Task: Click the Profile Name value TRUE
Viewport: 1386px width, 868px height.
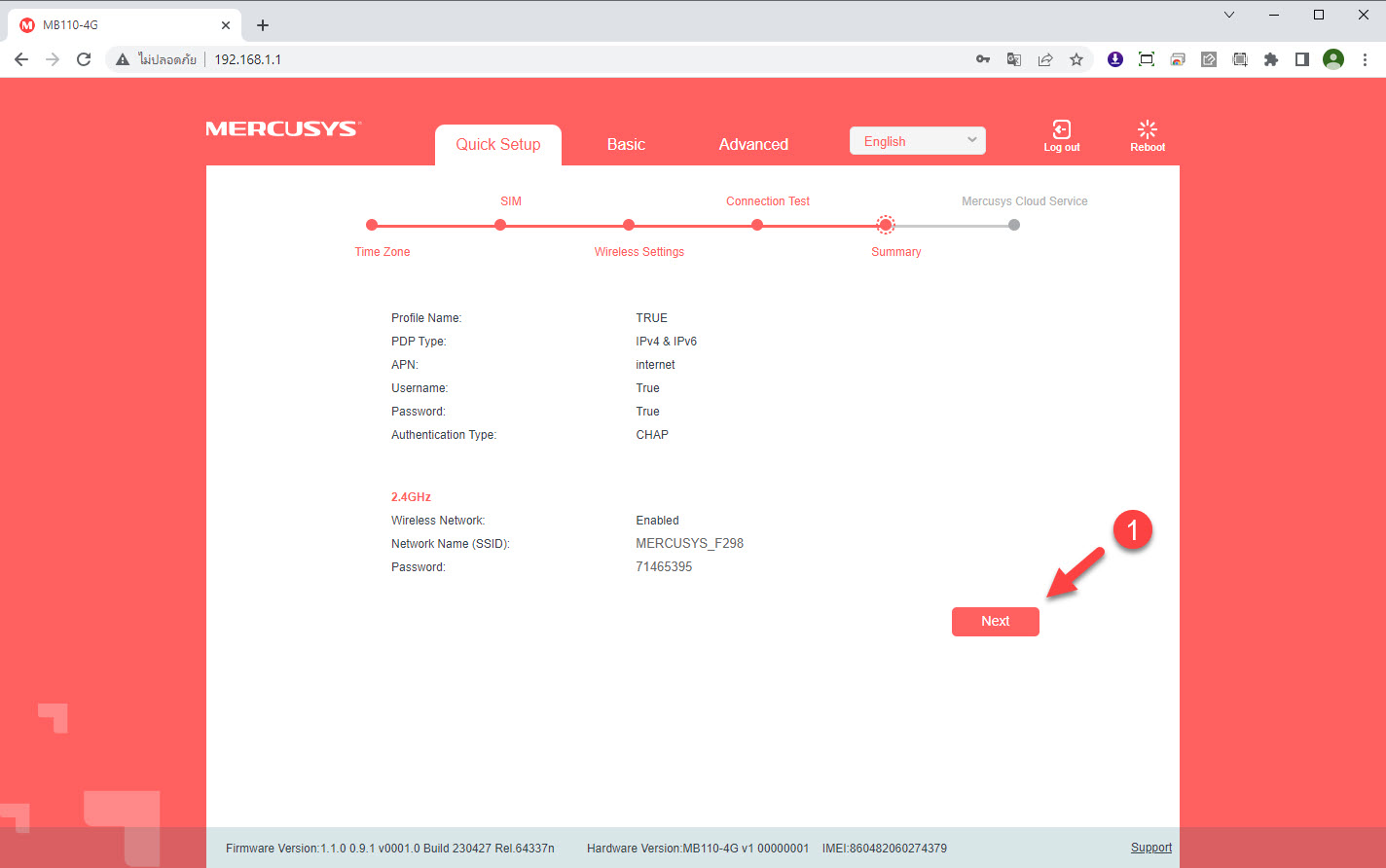Action: pos(652,318)
